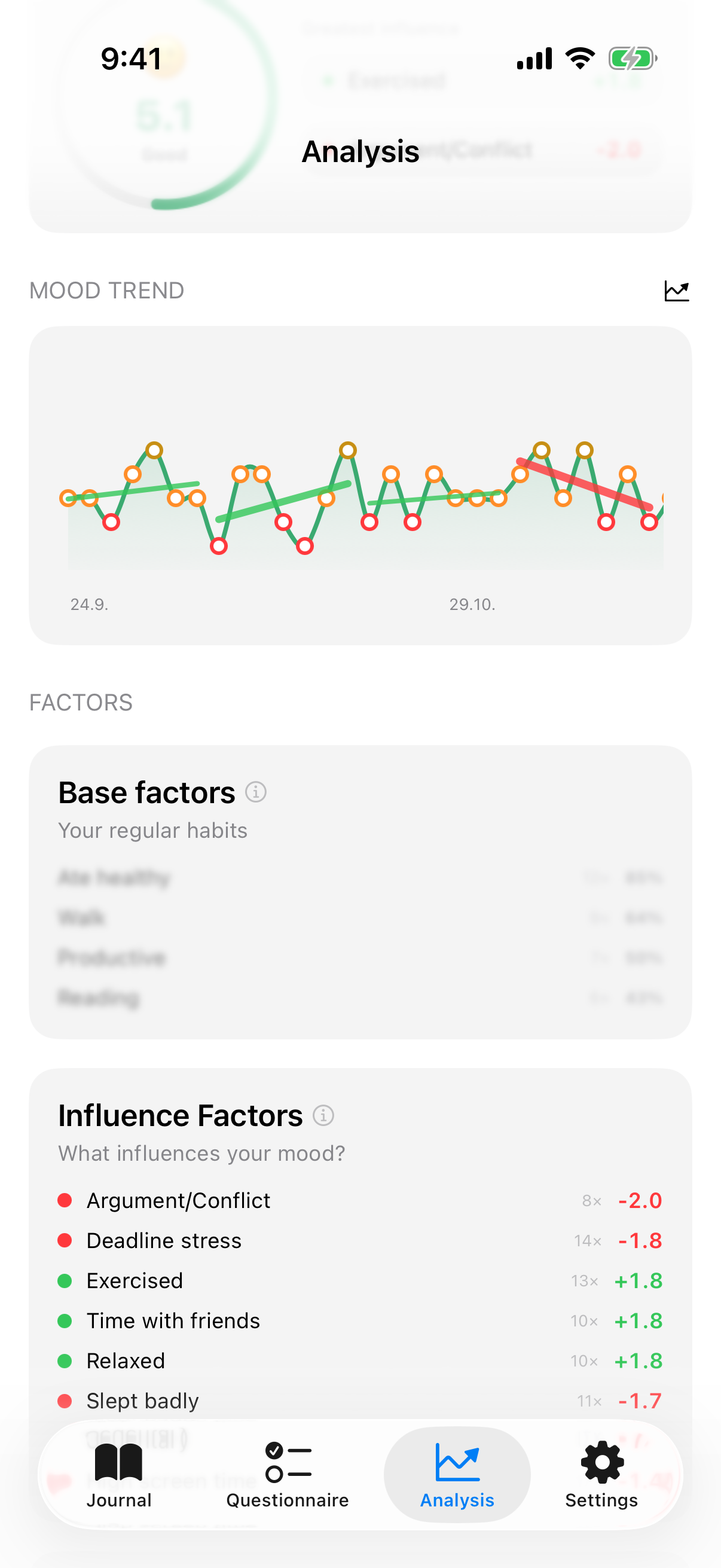Open the full mood trend chart icon
This screenshot has width=721, height=1568.
click(677, 291)
